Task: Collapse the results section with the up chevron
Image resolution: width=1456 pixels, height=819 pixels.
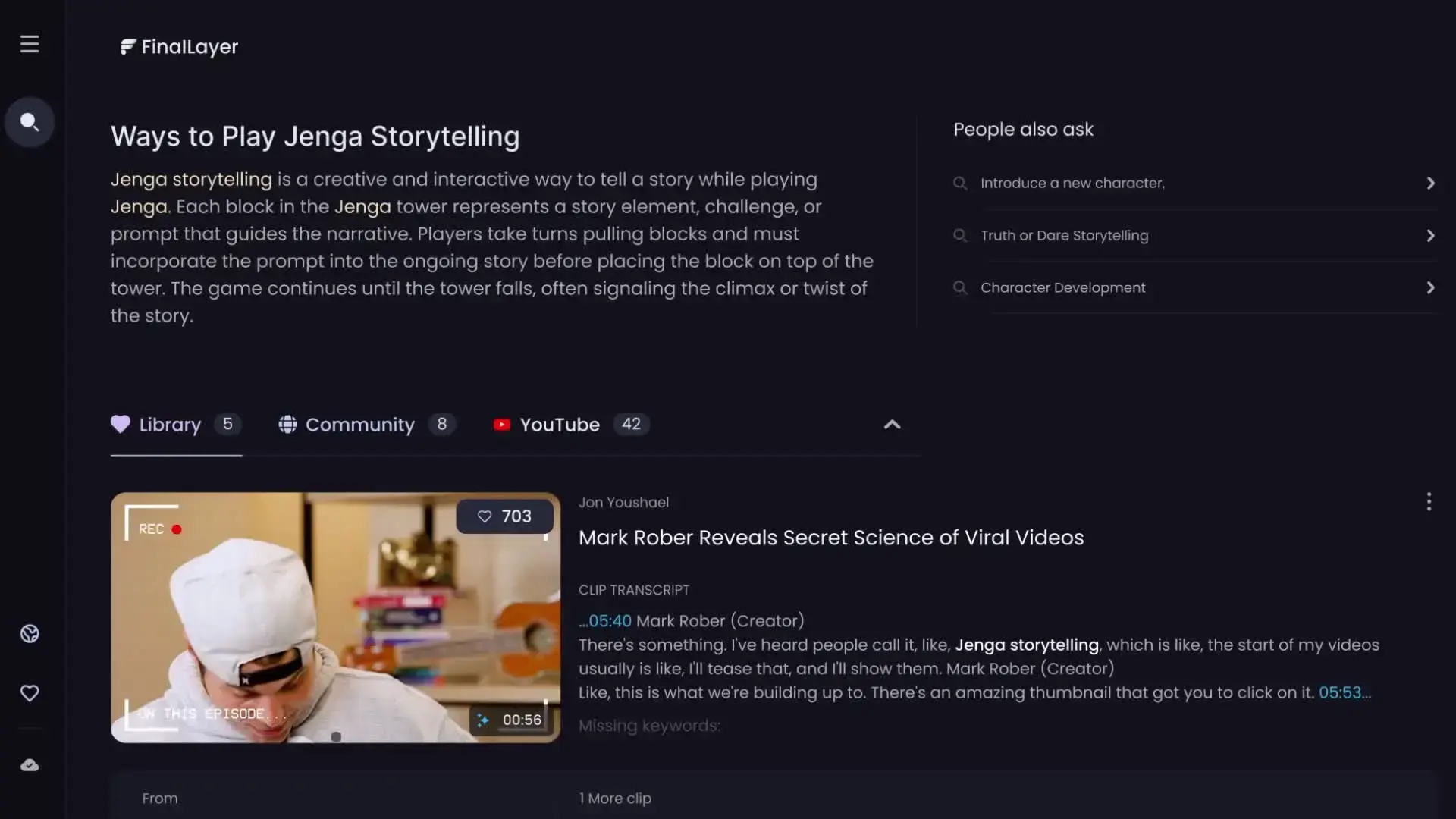Action: click(892, 425)
